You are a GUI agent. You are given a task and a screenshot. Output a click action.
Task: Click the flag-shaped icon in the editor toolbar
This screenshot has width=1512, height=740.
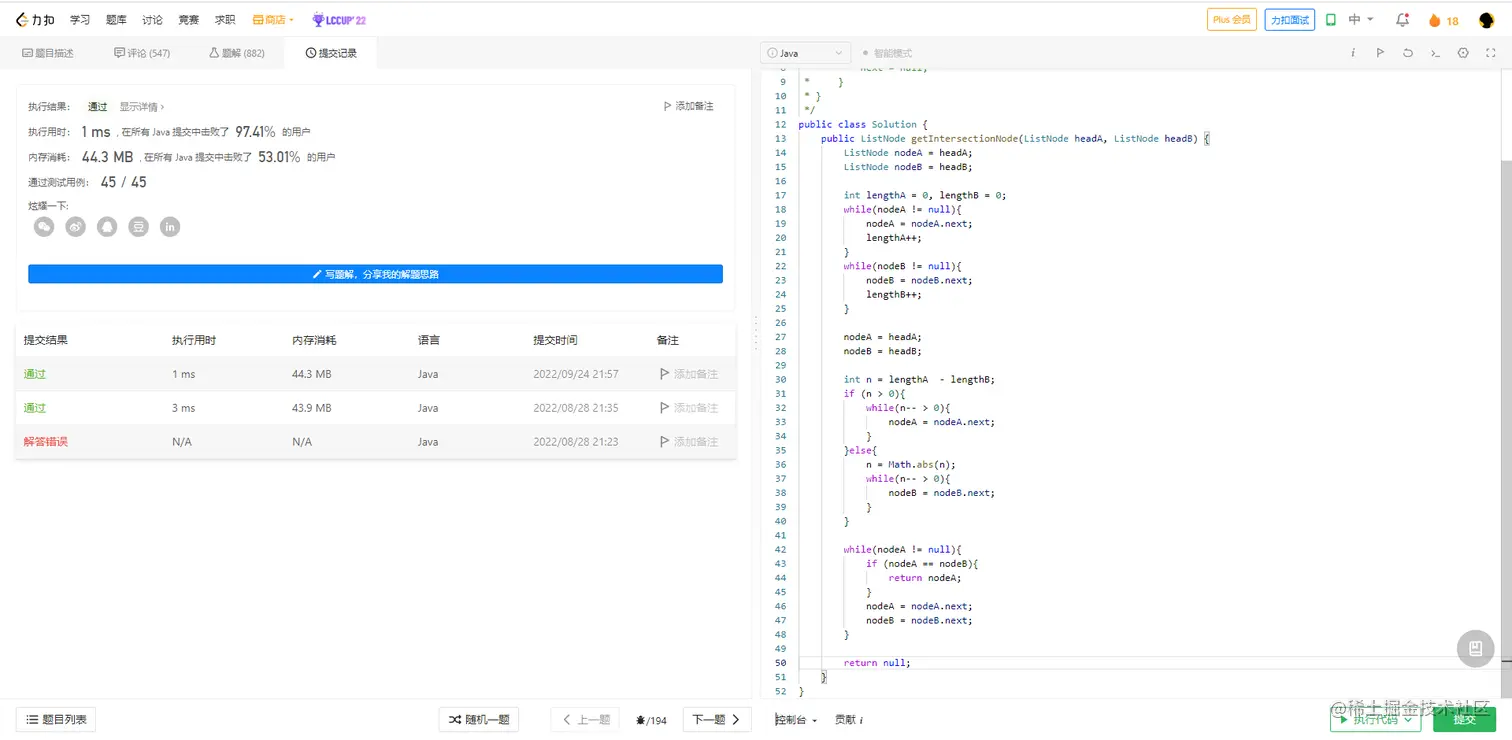[x=1380, y=53]
